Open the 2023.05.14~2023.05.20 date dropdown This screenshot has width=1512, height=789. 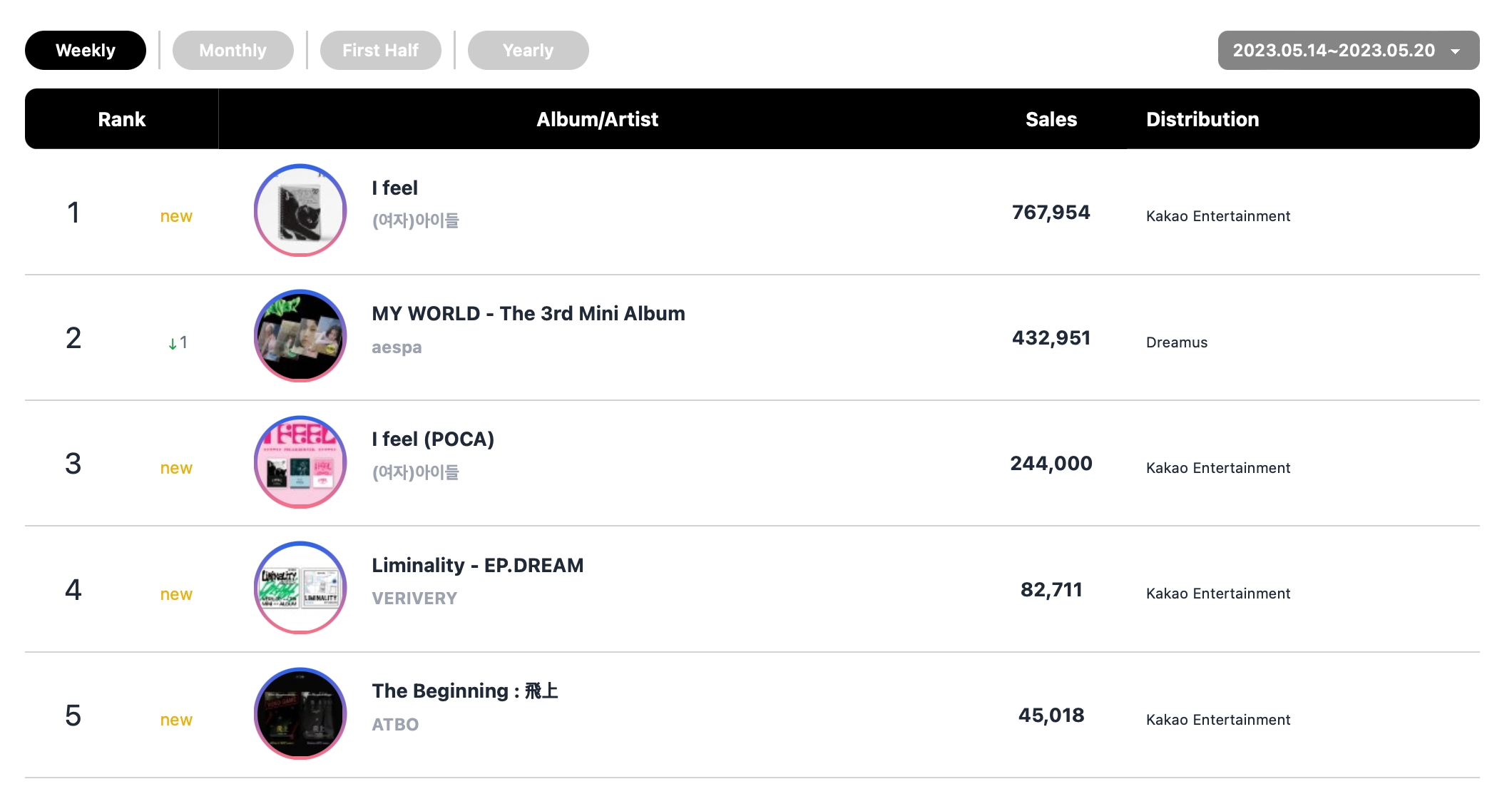tap(1349, 51)
